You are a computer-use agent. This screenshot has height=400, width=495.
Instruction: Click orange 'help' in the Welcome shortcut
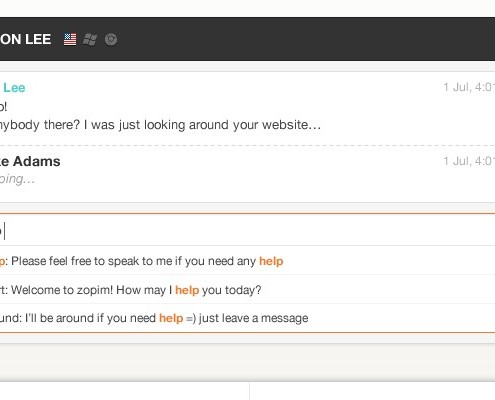pos(187,290)
